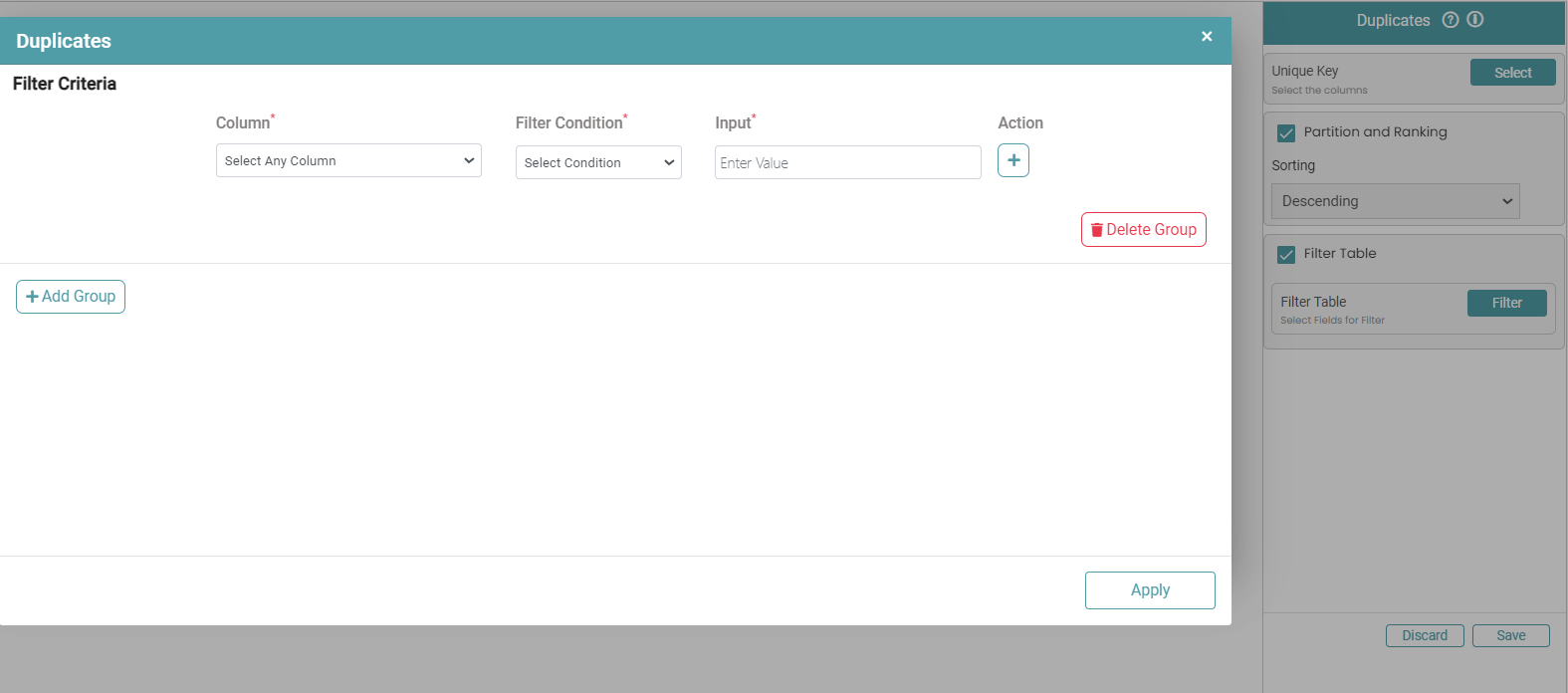The width and height of the screenshot is (1568, 693).
Task: Open the Select Any Column dropdown
Action: (348, 160)
